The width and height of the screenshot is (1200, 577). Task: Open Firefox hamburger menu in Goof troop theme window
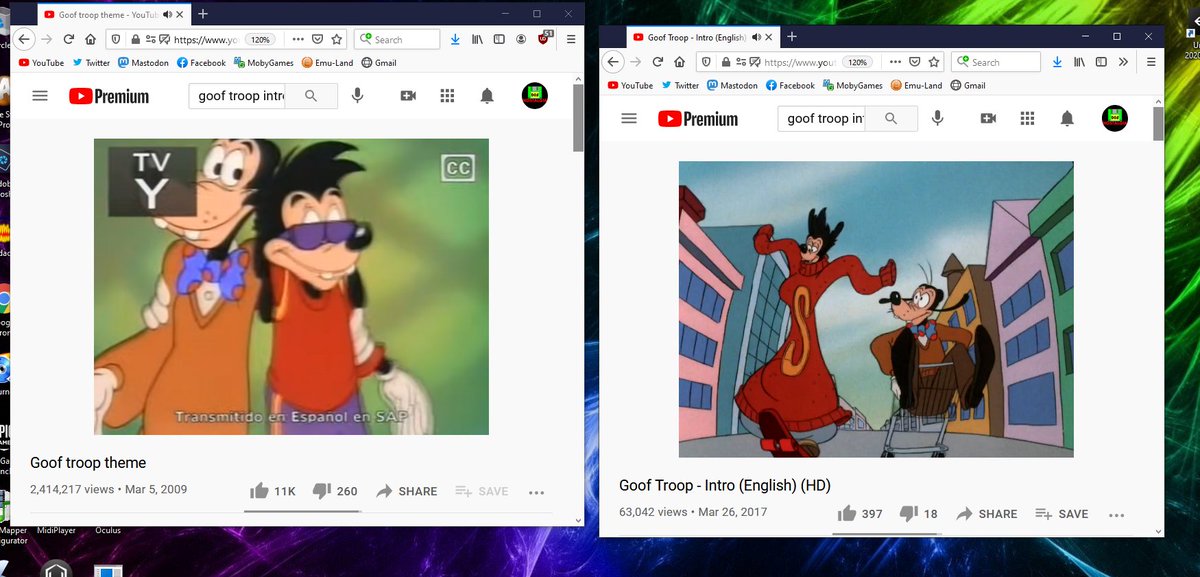[571, 39]
